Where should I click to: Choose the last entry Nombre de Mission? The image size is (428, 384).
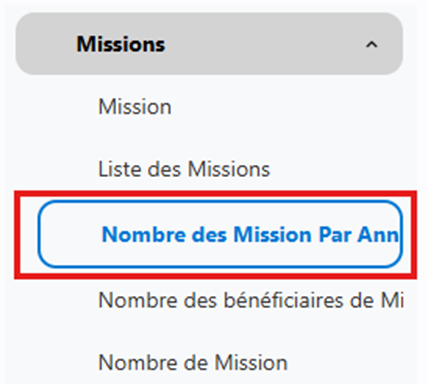[x=193, y=362]
